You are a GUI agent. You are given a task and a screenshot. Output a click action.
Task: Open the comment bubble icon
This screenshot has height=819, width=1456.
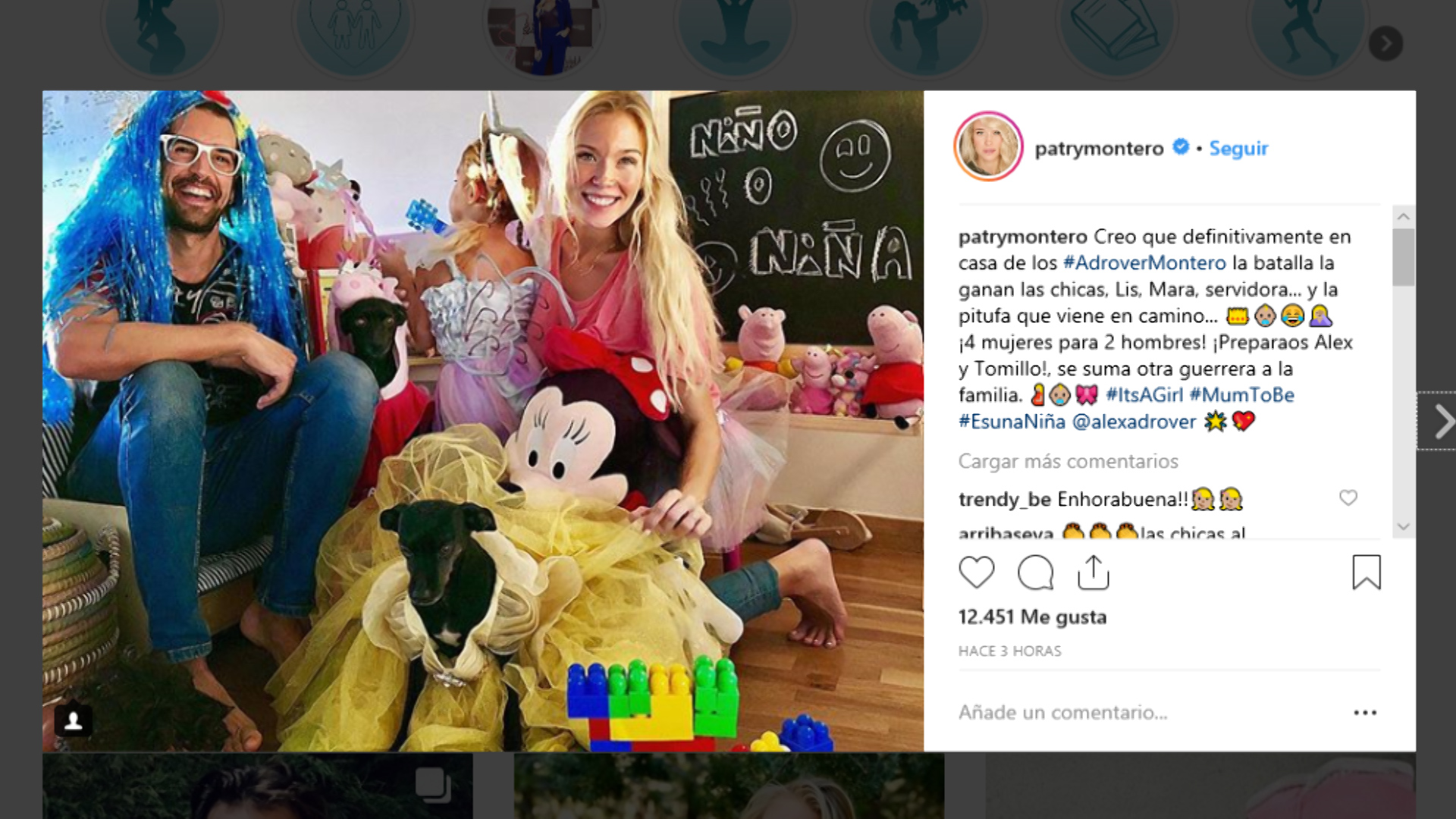click(x=1035, y=573)
